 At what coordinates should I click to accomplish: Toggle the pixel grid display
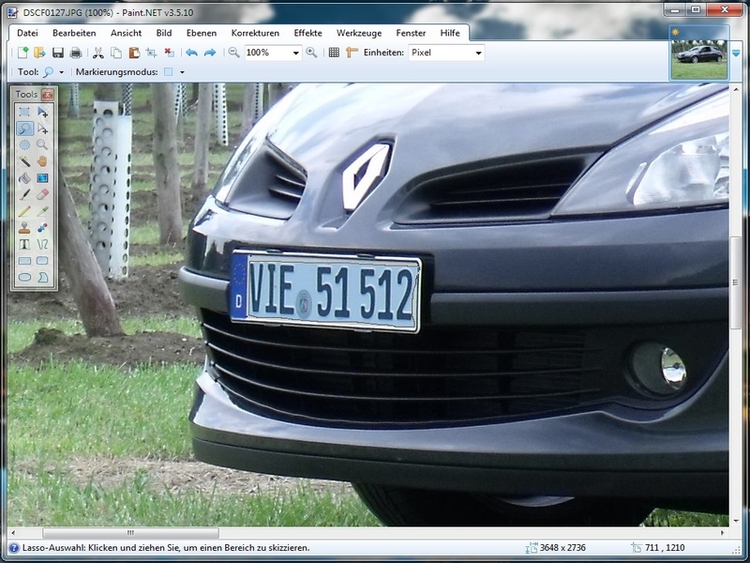coord(334,53)
